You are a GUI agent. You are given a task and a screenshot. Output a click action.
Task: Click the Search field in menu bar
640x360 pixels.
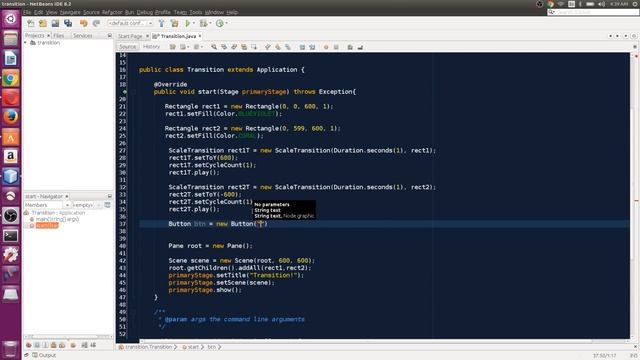[593, 12]
